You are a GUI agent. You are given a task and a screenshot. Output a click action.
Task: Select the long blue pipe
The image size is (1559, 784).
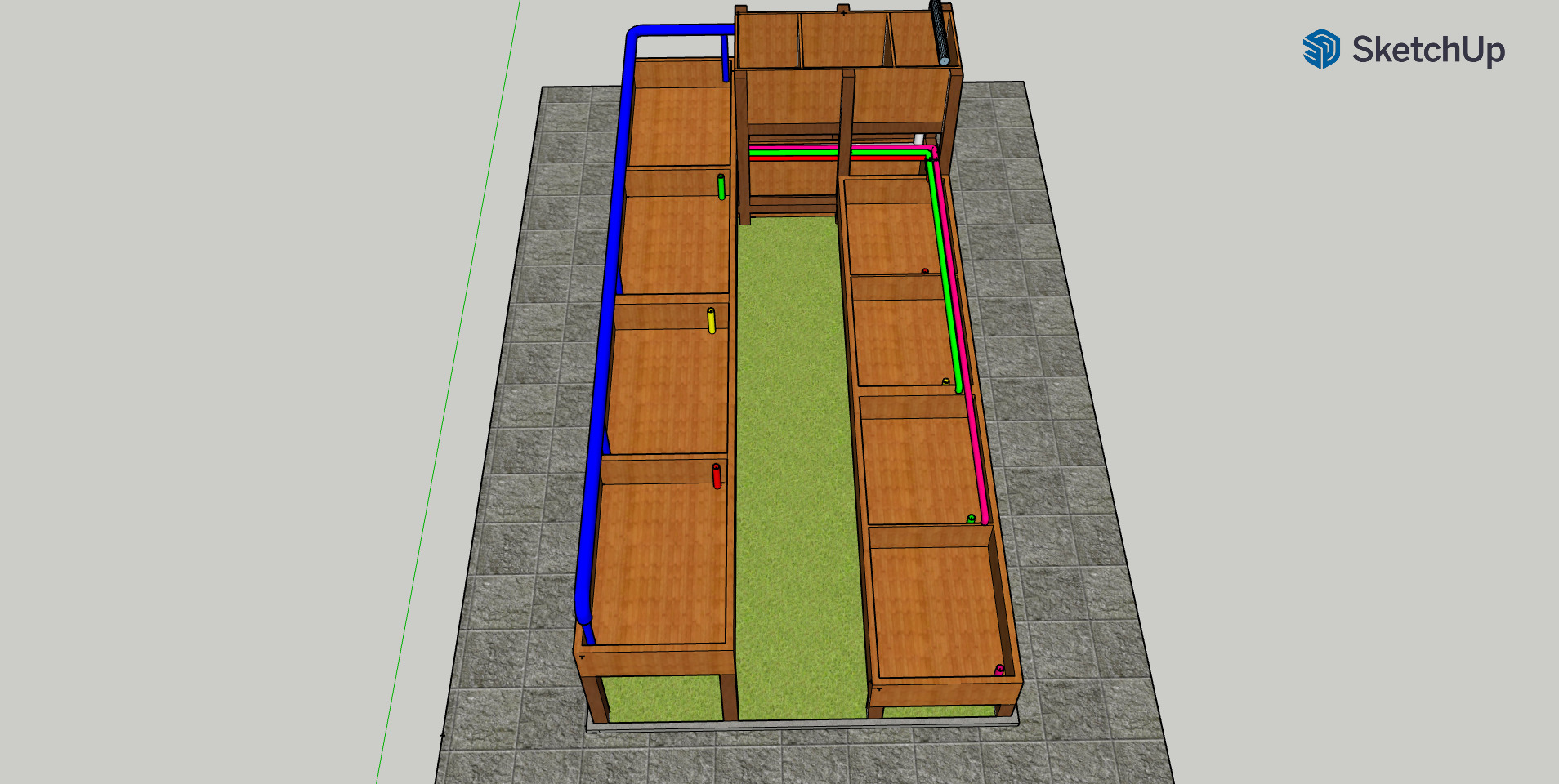click(x=606, y=327)
